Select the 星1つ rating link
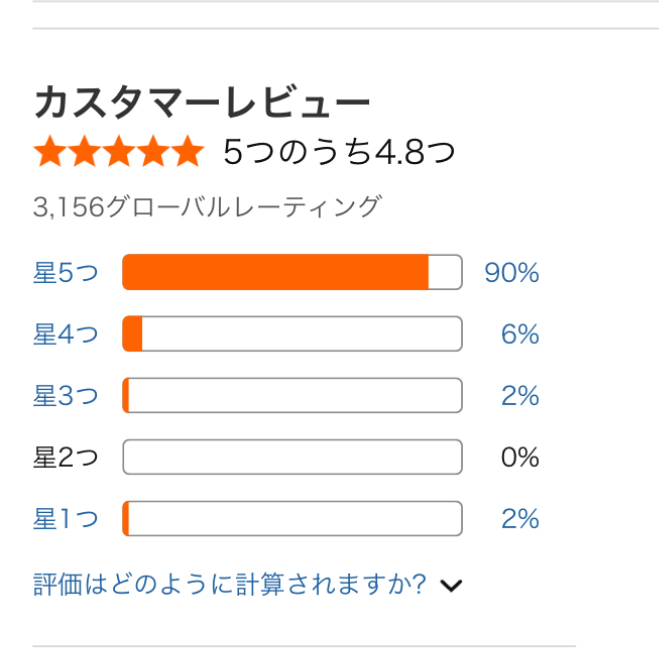 pos(66,518)
